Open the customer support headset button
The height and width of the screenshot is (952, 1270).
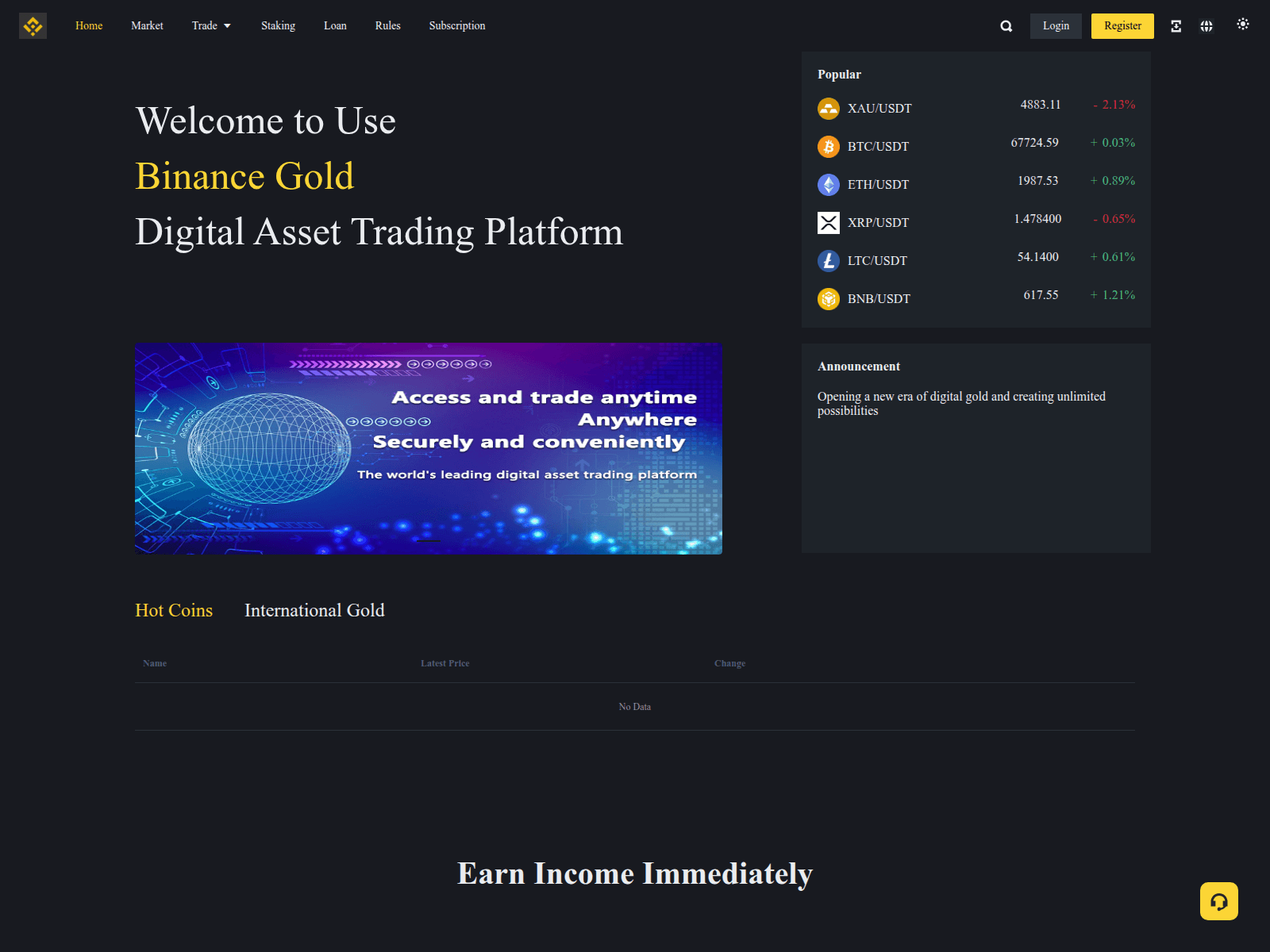[x=1219, y=901]
